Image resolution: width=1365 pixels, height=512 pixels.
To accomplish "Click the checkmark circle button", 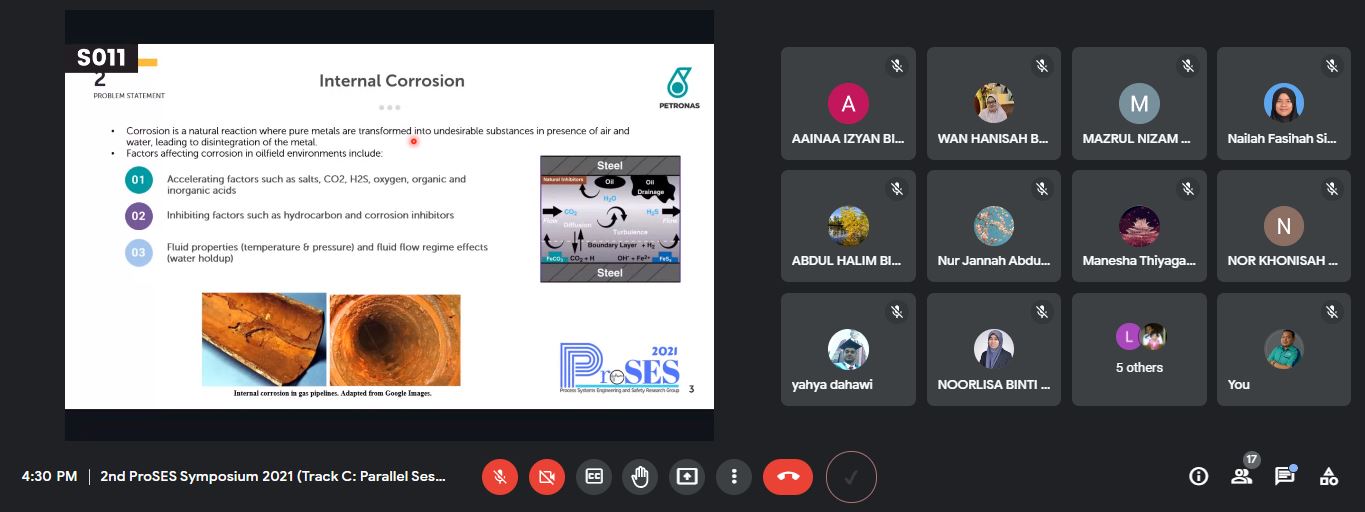I will (x=851, y=477).
